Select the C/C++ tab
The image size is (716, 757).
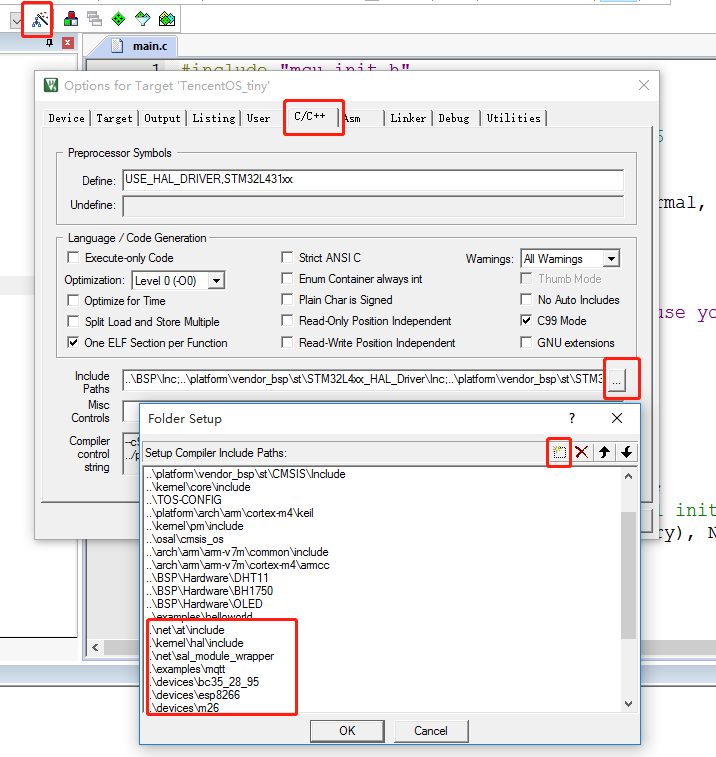tap(310, 116)
